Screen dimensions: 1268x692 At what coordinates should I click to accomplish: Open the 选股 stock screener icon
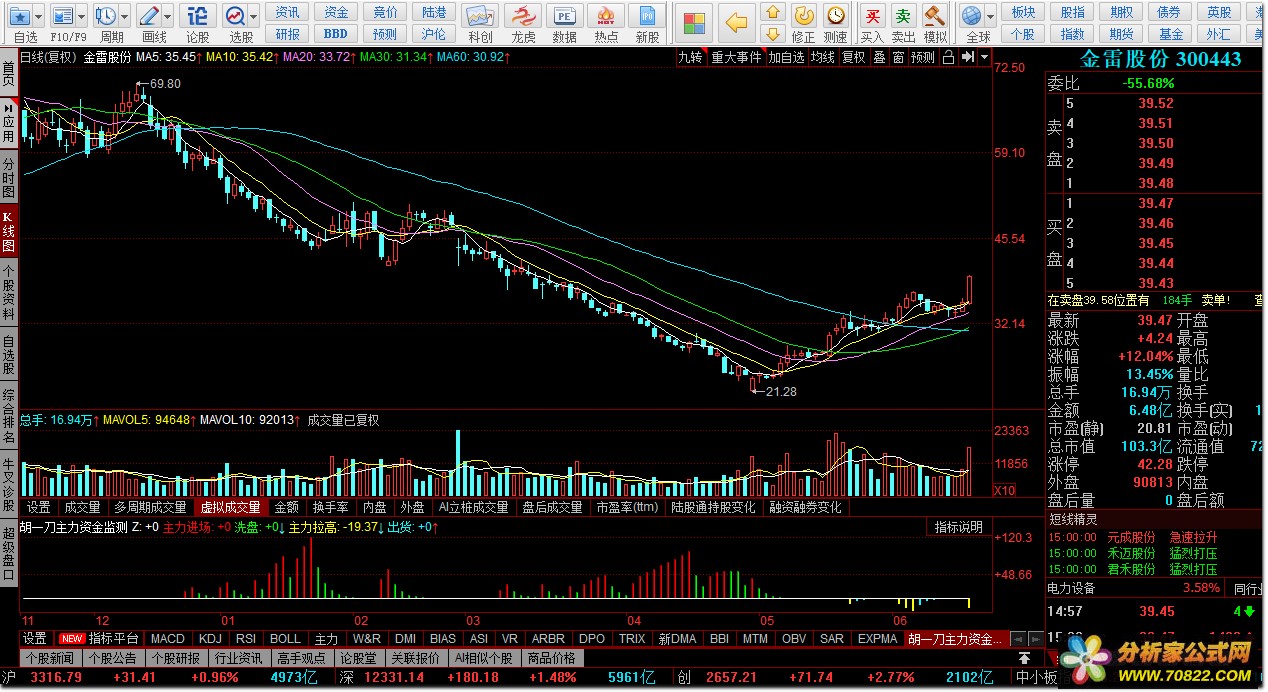[x=236, y=16]
